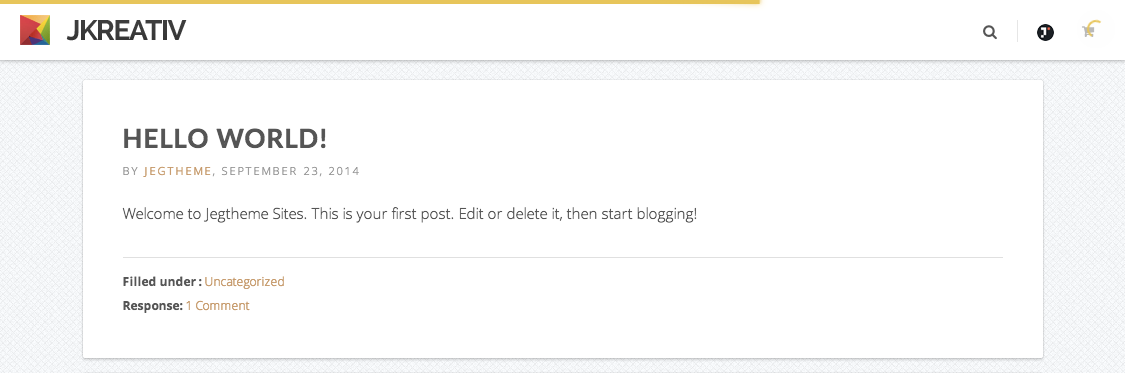1125x373 pixels.
Task: Open the Uncategorized category link
Action: (245, 281)
